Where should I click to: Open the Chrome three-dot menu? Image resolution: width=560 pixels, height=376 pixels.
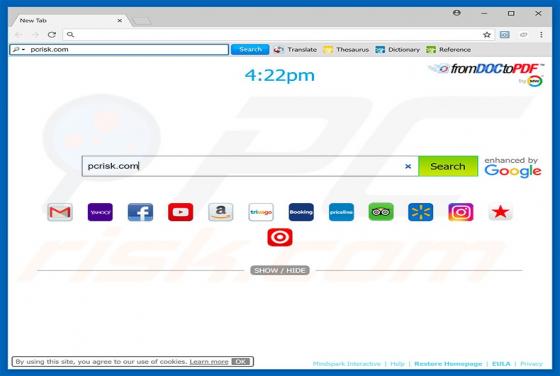[x=541, y=35]
